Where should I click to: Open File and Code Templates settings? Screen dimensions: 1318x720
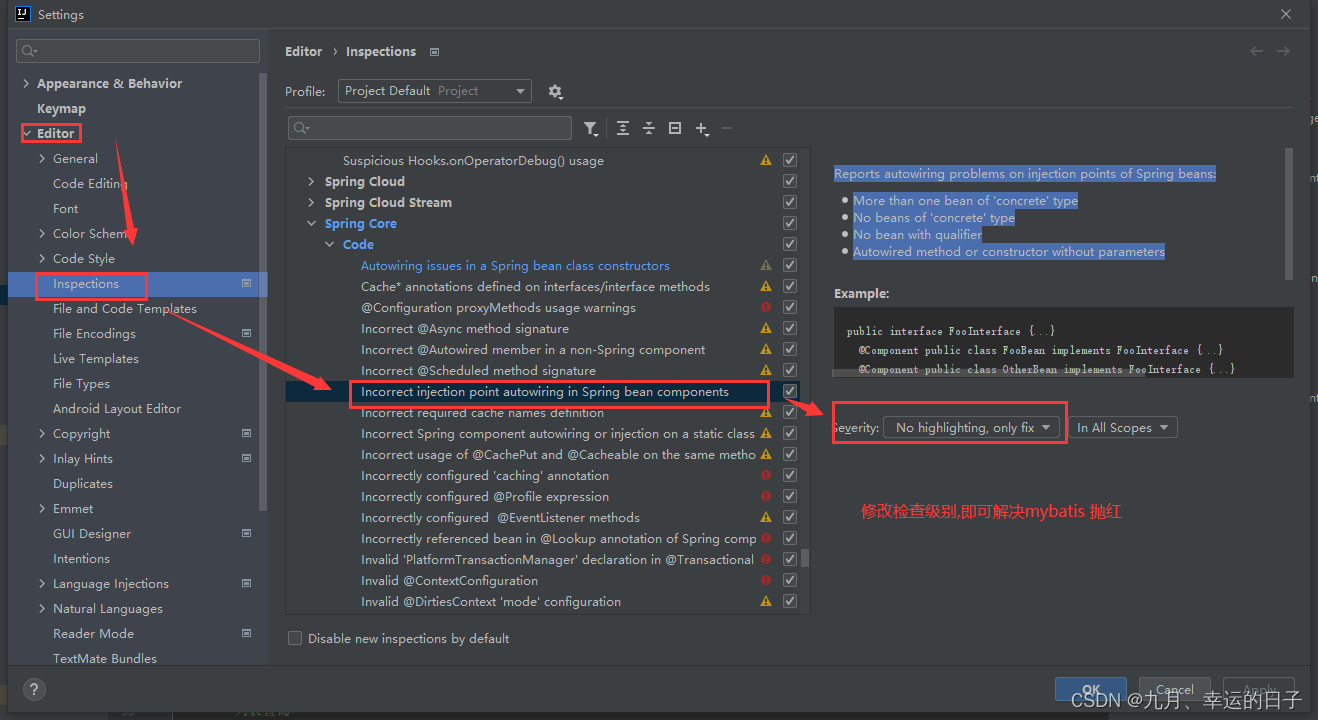125,309
